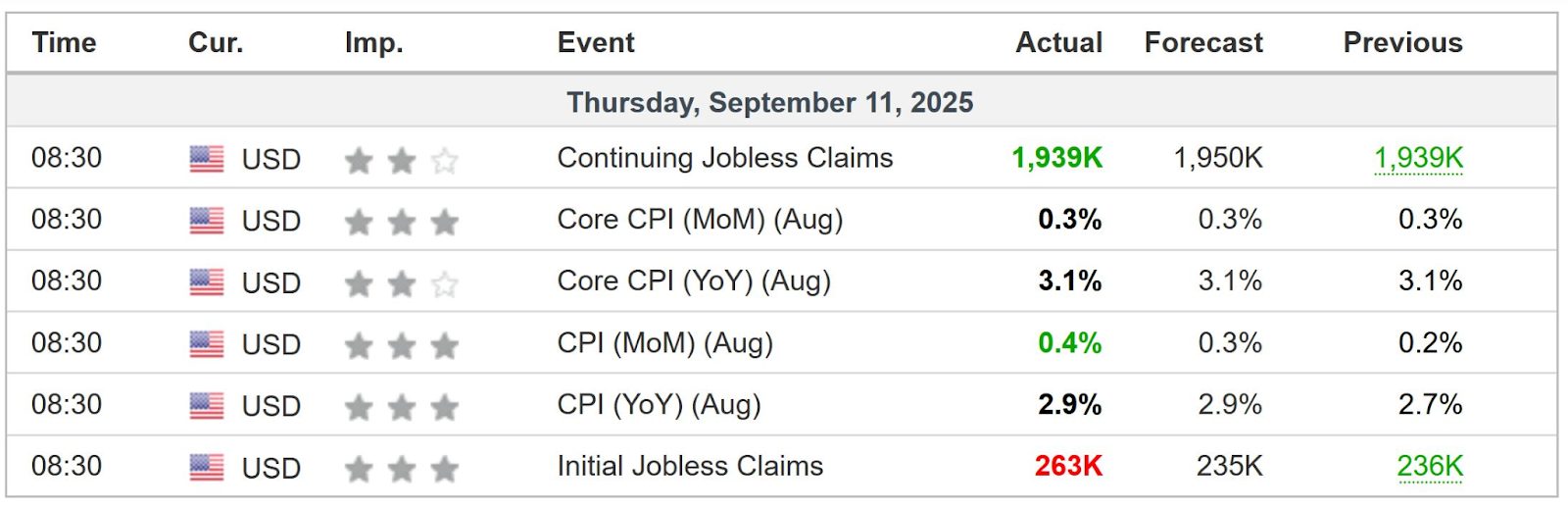The width and height of the screenshot is (1568, 510).
Task: Open the Core CPI (MoM) (Aug) event
Action: [x=700, y=220]
